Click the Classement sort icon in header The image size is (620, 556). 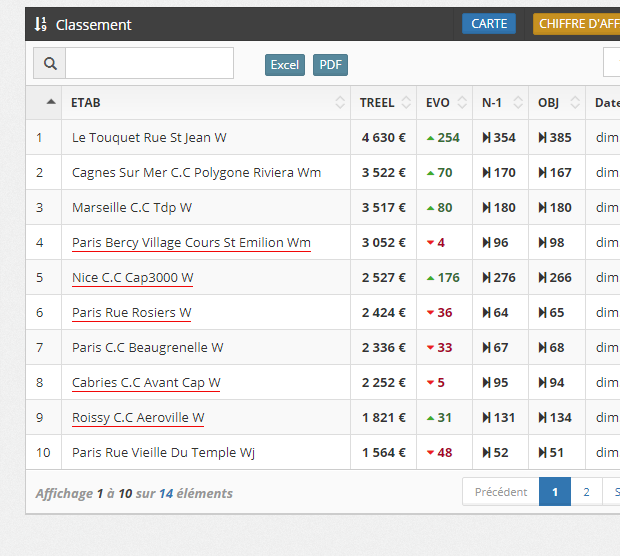40,24
